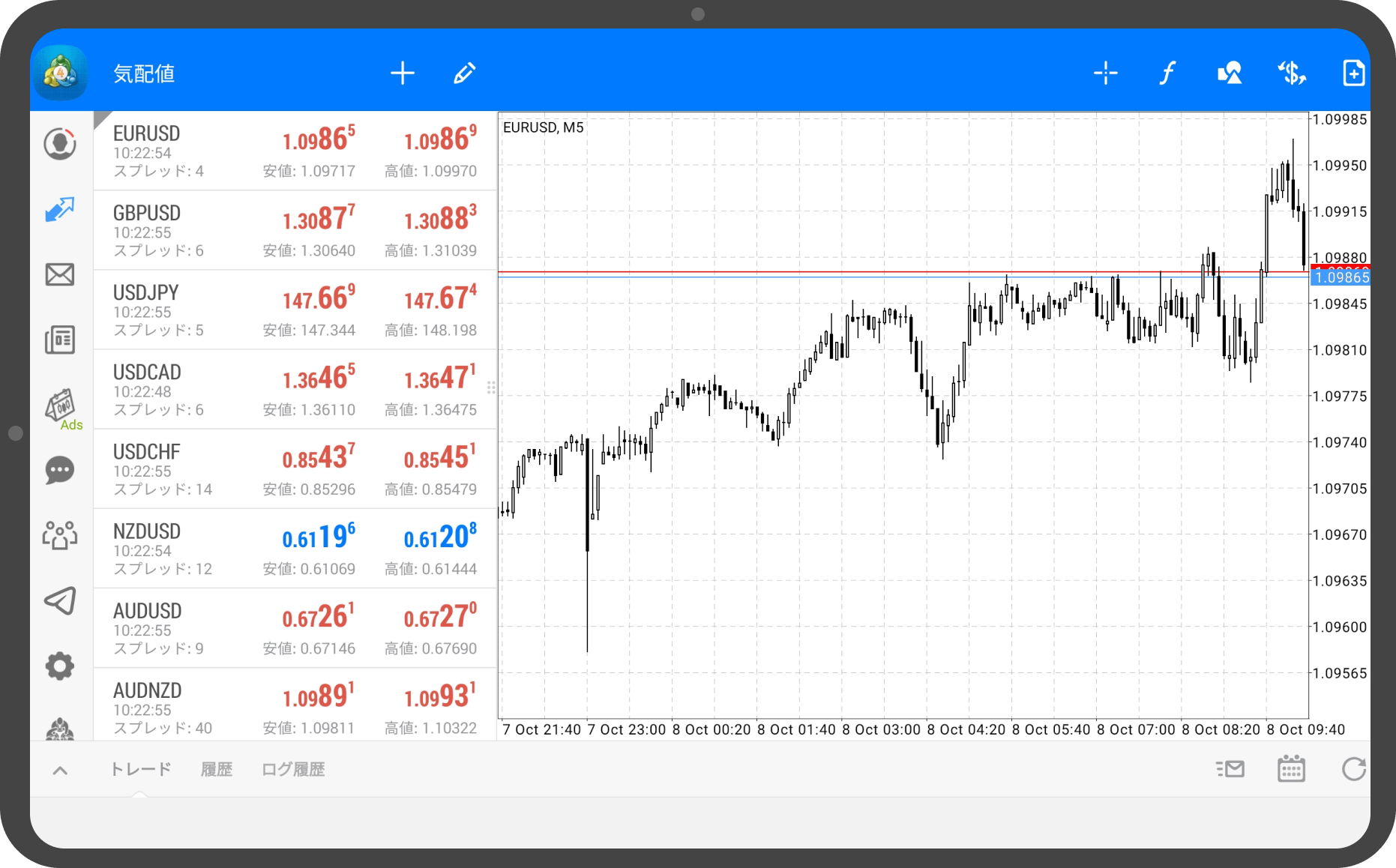Image resolution: width=1396 pixels, height=868 pixels.
Task: Open the envelope mailbox icon in sidebar
Action: click(60, 275)
